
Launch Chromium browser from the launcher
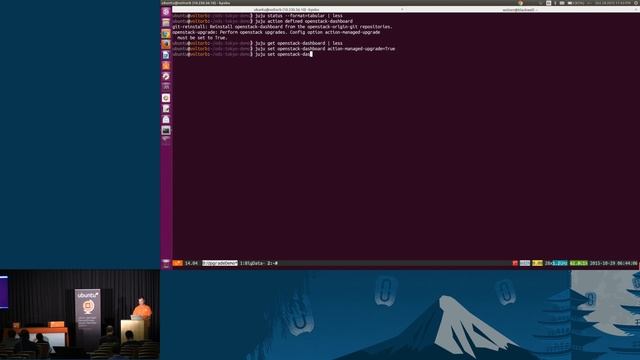166,33
